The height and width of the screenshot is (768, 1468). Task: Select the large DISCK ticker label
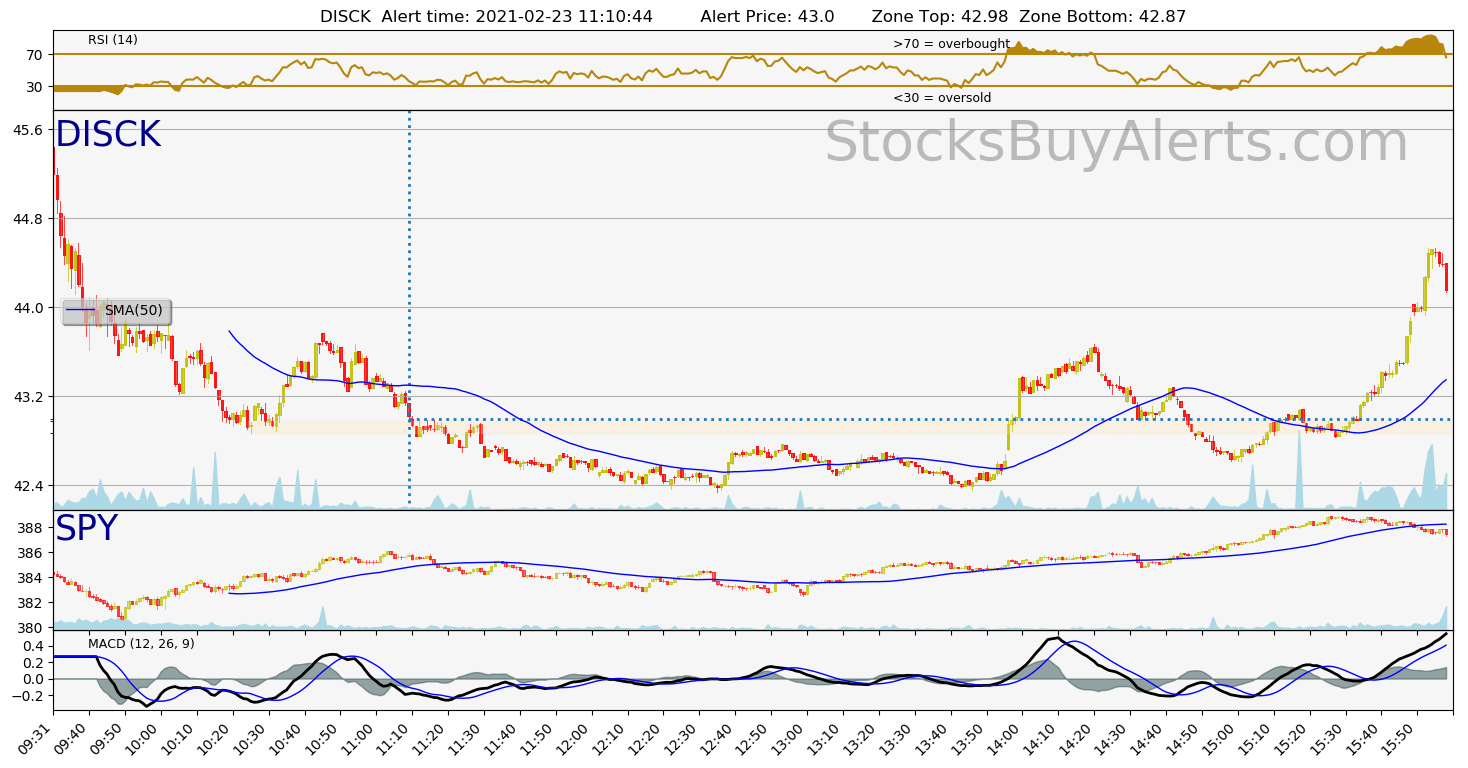click(x=107, y=135)
